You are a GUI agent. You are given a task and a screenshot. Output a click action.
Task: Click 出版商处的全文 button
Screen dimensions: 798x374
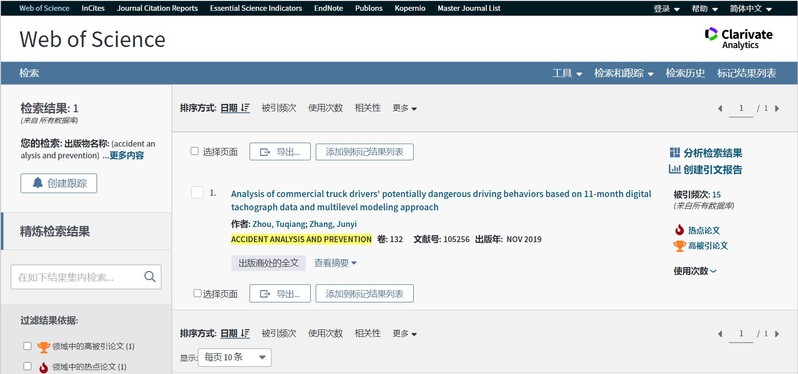point(268,263)
